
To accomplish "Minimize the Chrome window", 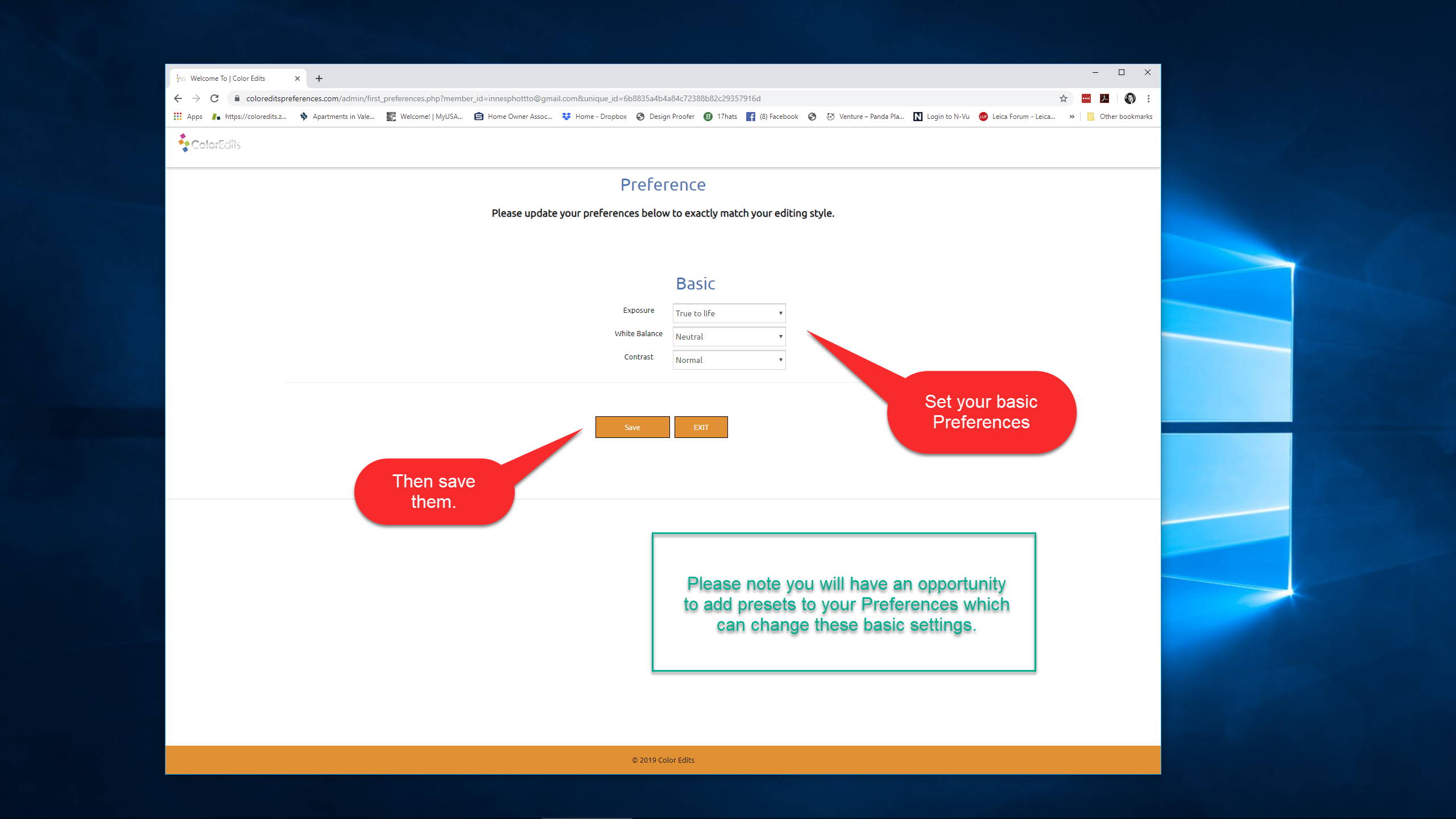I will (x=1095, y=72).
